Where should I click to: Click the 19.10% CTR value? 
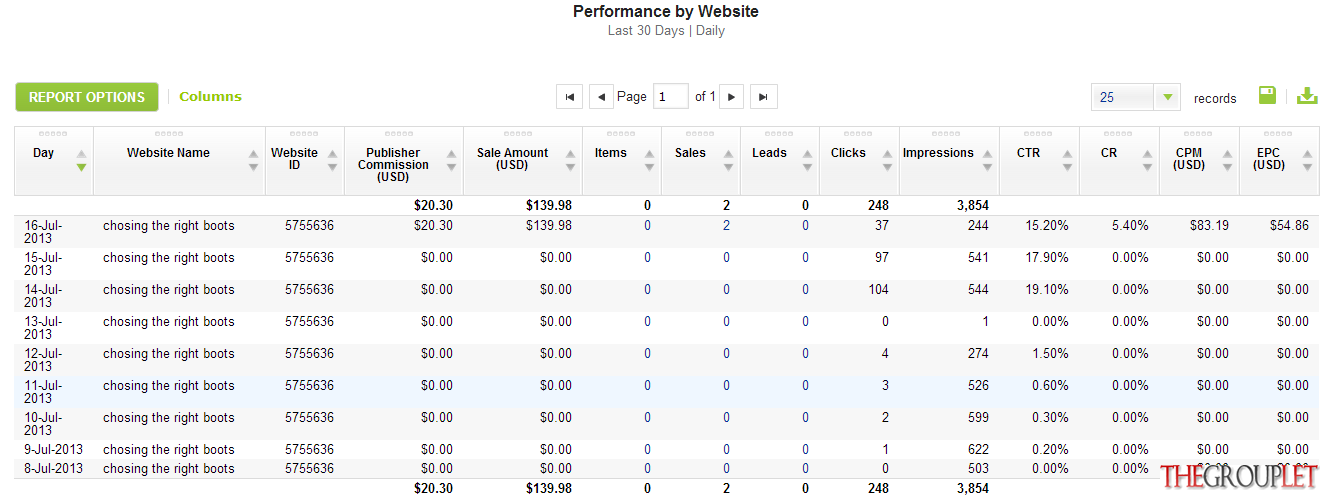coord(1047,290)
